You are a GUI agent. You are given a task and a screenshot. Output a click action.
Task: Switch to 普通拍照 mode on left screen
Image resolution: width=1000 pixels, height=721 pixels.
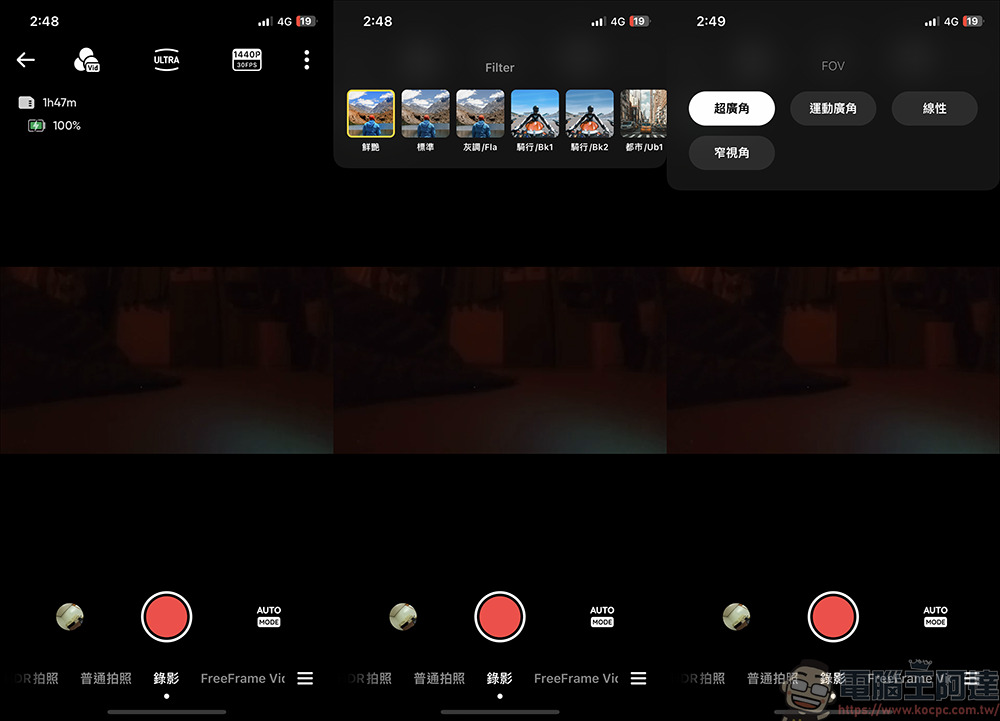coord(105,678)
